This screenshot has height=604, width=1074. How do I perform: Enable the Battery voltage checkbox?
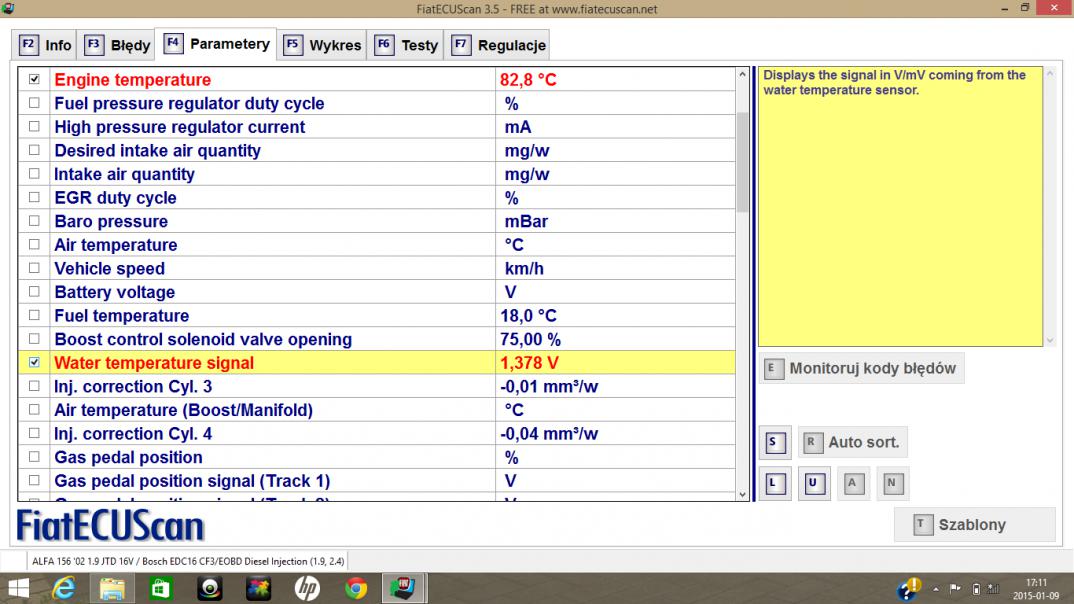point(35,292)
